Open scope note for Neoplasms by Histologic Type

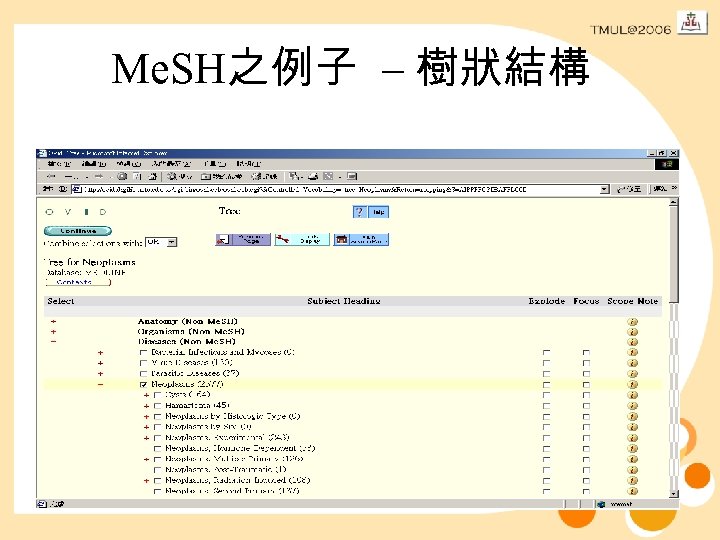[633, 417]
